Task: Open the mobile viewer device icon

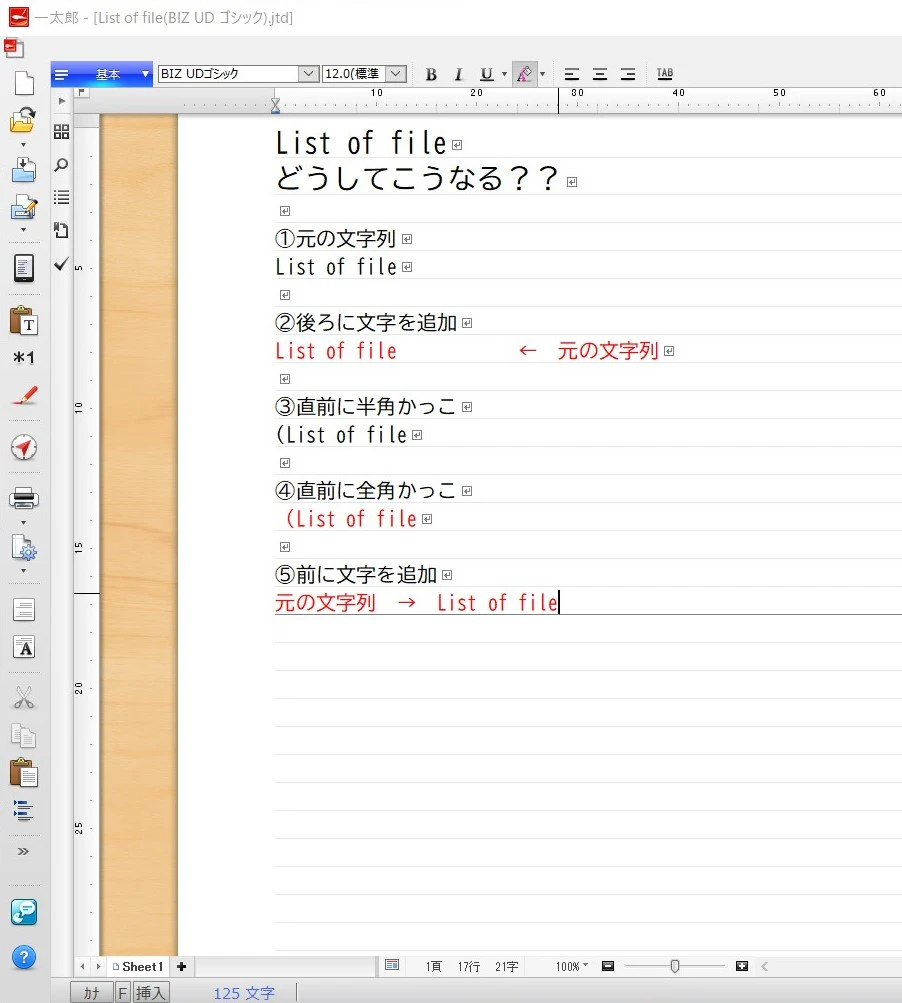Action: (x=24, y=268)
